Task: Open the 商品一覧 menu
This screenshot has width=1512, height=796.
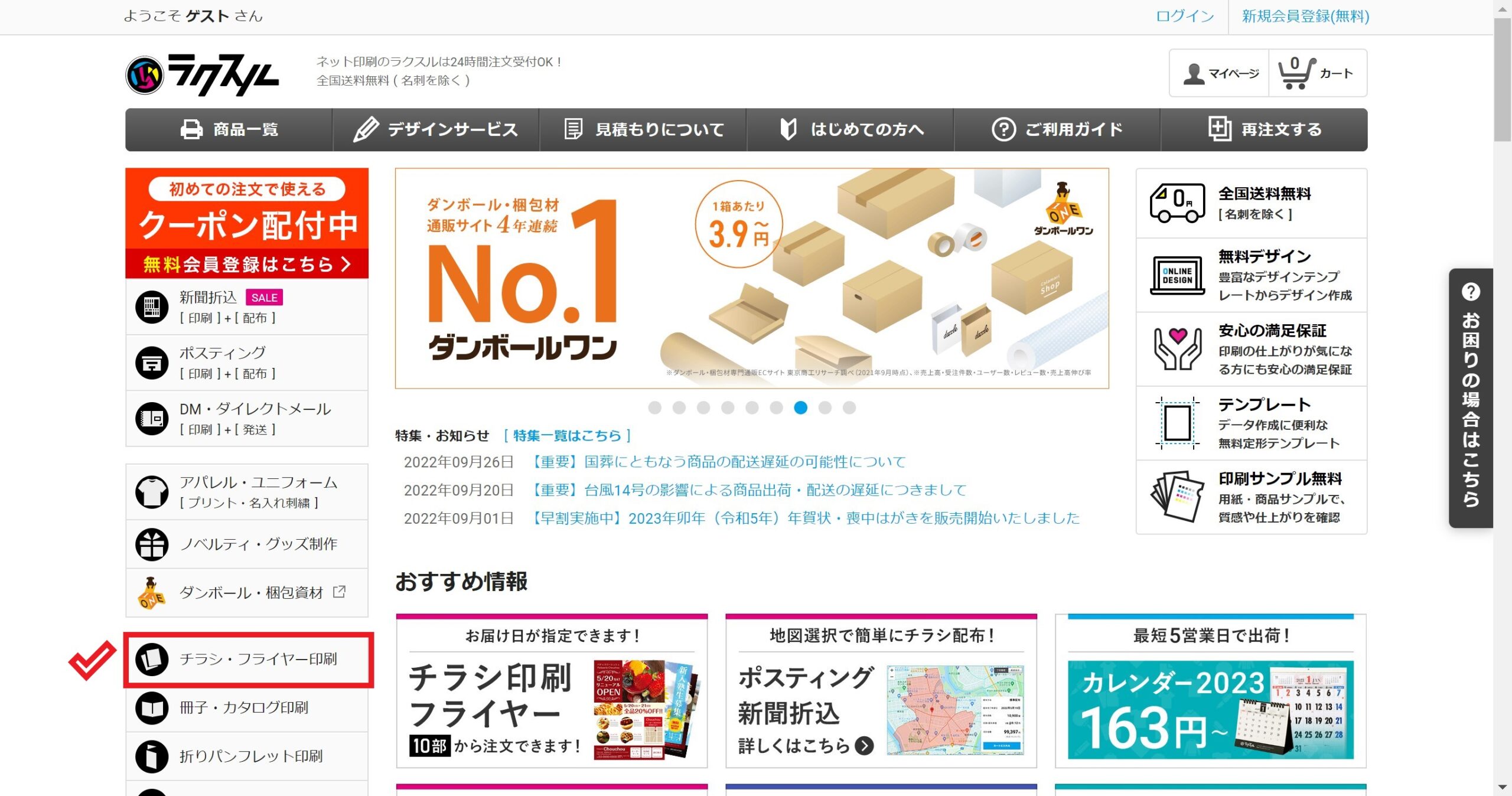Action: pos(229,129)
